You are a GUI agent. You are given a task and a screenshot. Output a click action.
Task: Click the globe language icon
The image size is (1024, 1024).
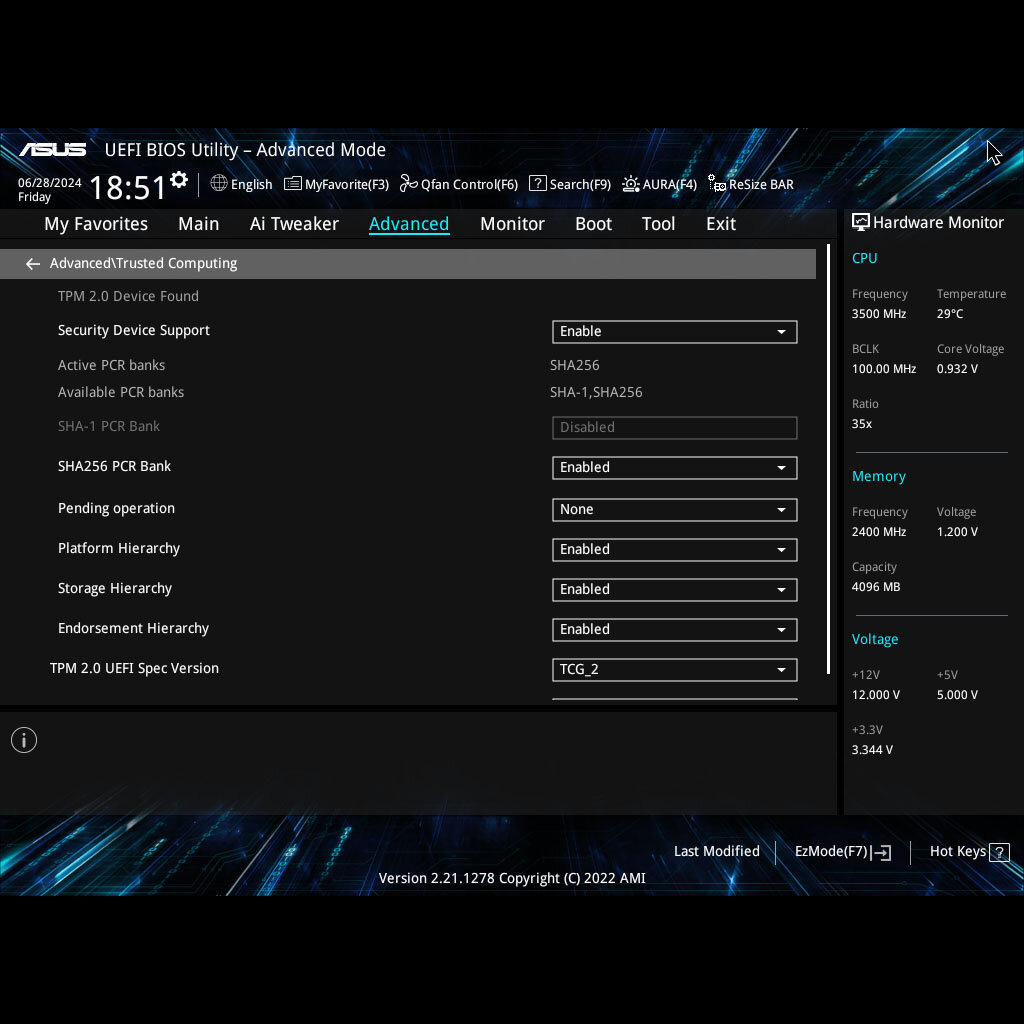click(x=219, y=184)
